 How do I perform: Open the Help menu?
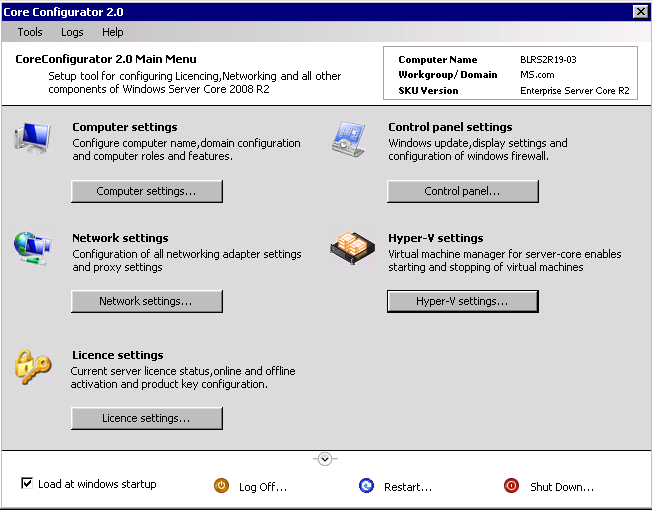[x=113, y=32]
